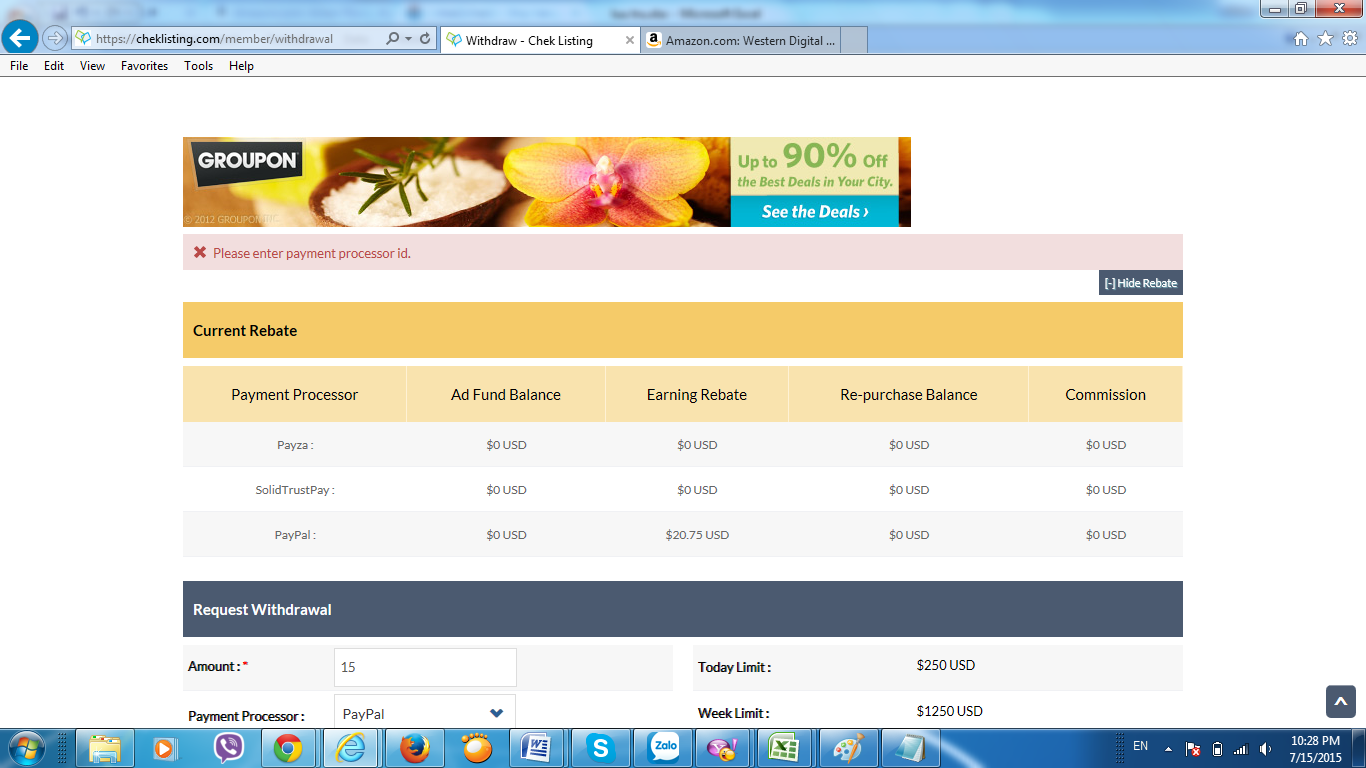Open the Favorites menu

[144, 66]
